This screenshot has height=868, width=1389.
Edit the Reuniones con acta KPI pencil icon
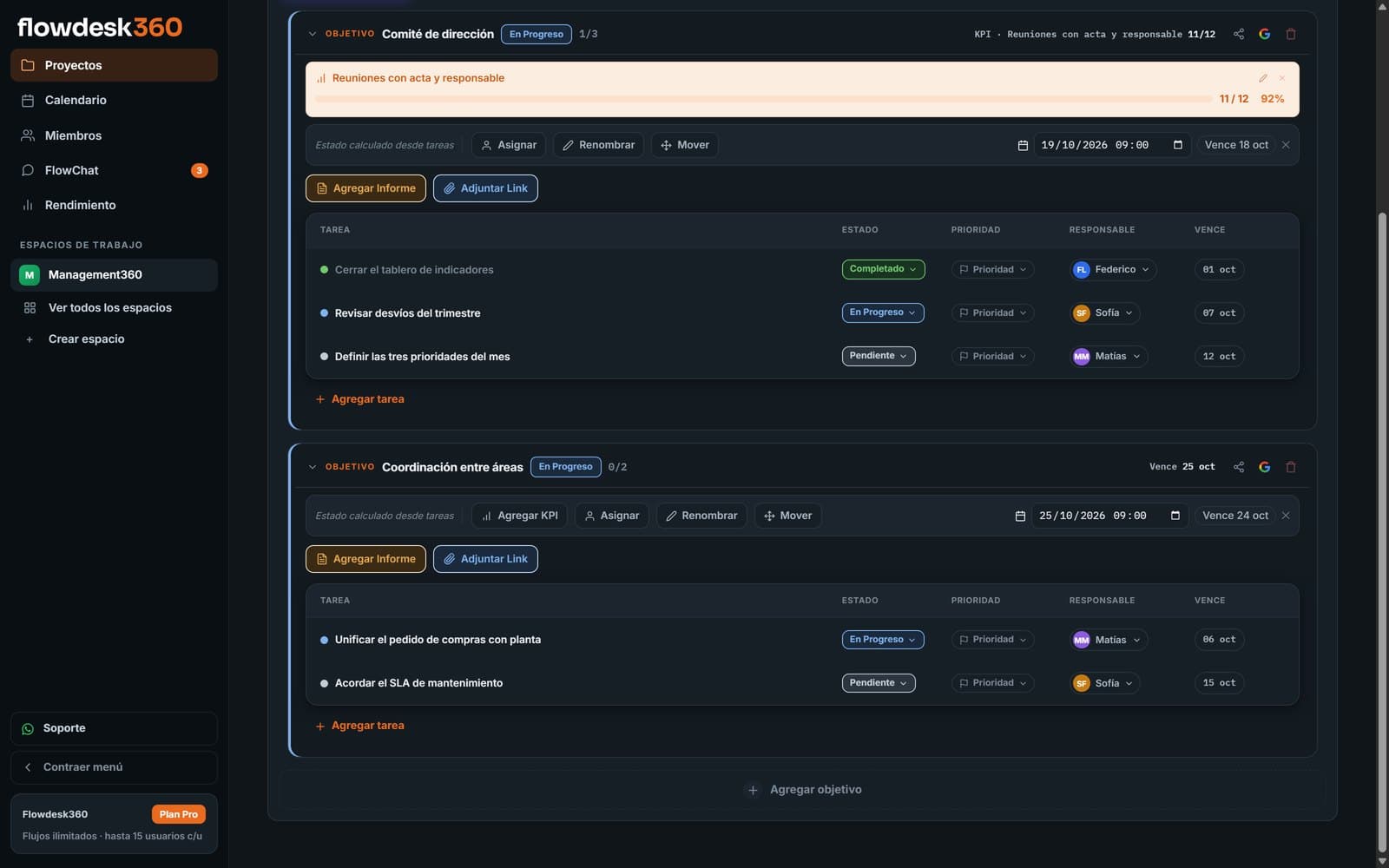point(1263,78)
